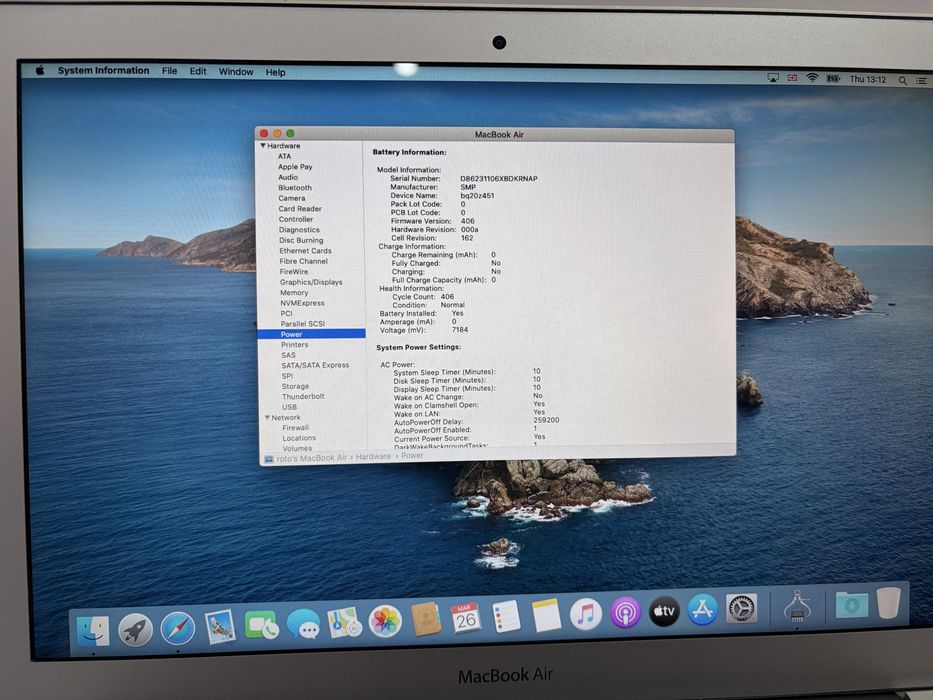Select USB in the sidebar
Image resolution: width=933 pixels, height=700 pixels.
point(289,407)
